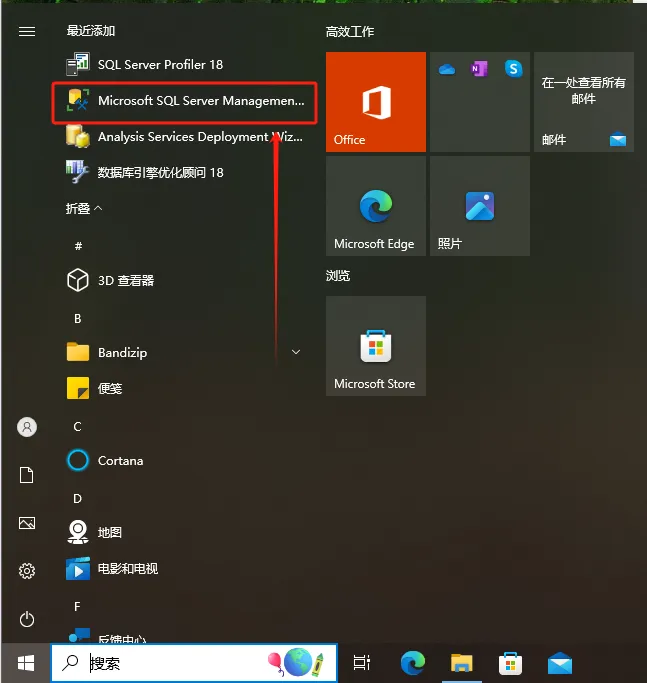Open the OneDrive small tile
Viewport: 647px width, 683px height.
(x=447, y=69)
